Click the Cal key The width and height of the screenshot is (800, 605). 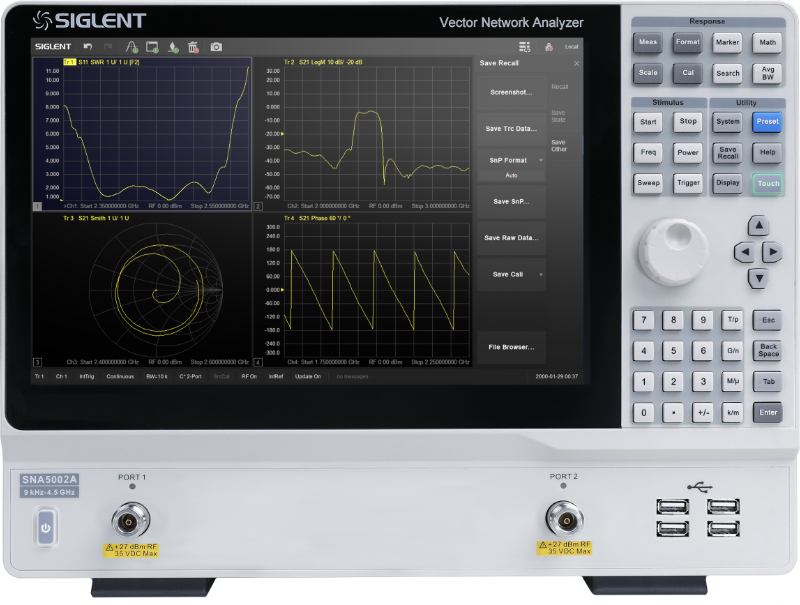point(688,73)
